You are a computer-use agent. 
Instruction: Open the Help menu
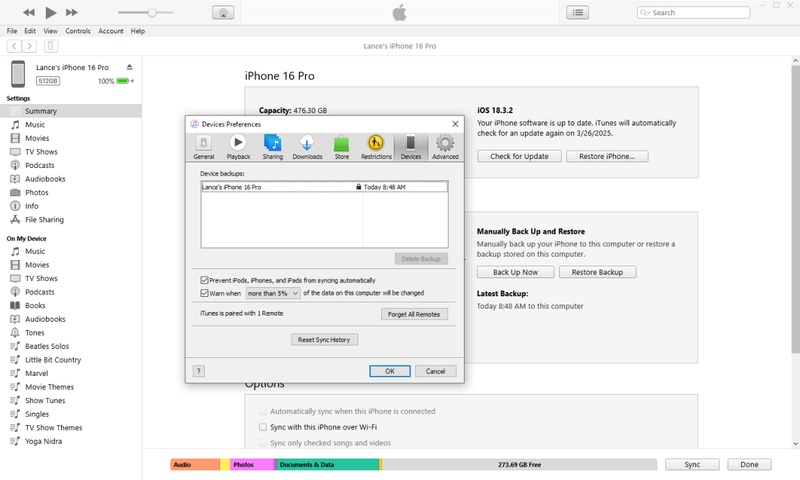click(x=138, y=31)
